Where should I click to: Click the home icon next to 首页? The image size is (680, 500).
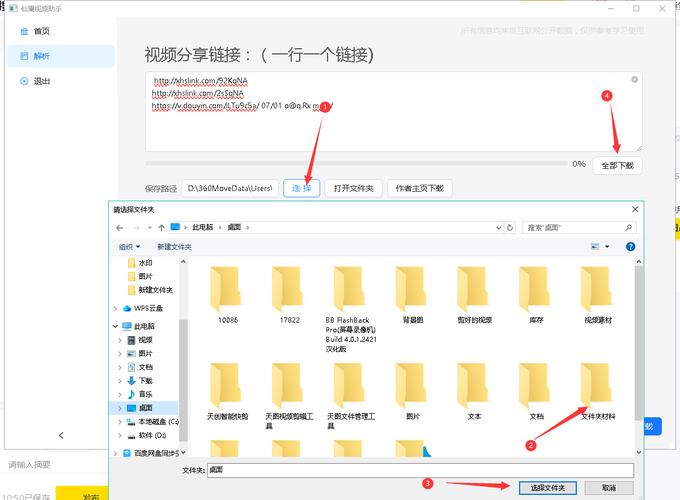click(24, 31)
